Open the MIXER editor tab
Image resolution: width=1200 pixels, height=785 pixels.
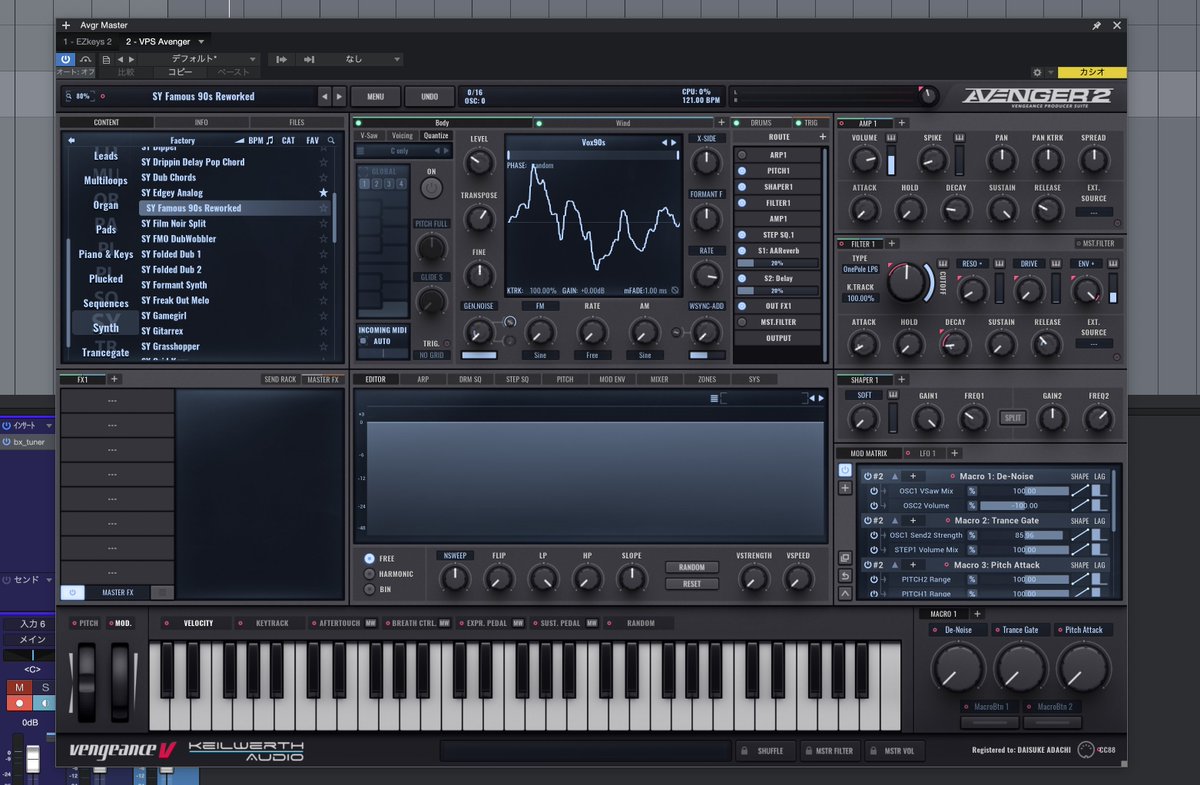click(x=659, y=379)
